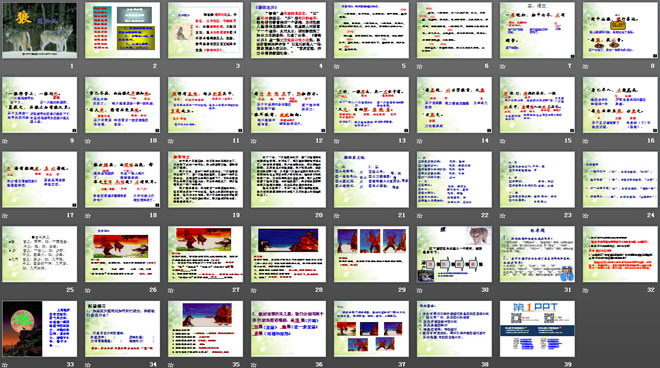This screenshot has height=368, width=660.
Task: Select slide 6 thumbnail
Action: point(454,30)
